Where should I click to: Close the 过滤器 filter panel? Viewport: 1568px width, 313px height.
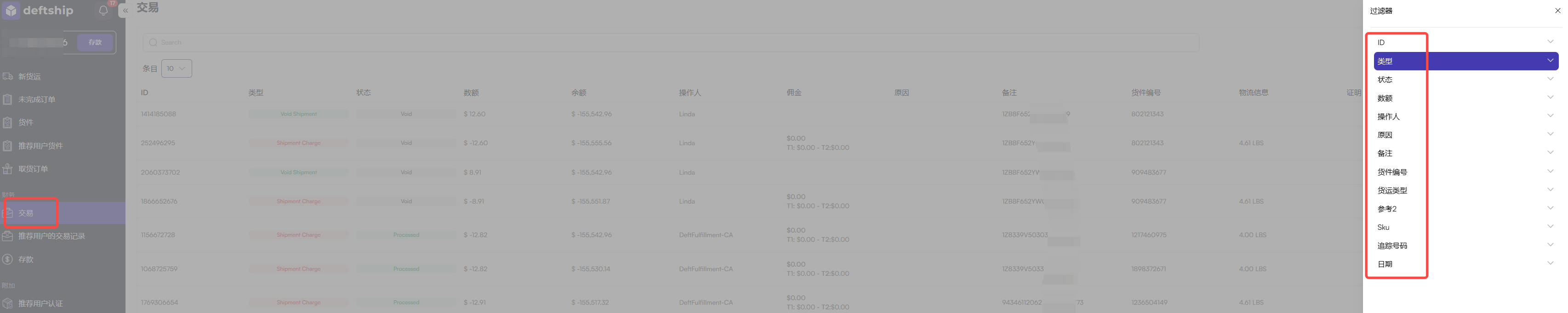coord(1557,11)
